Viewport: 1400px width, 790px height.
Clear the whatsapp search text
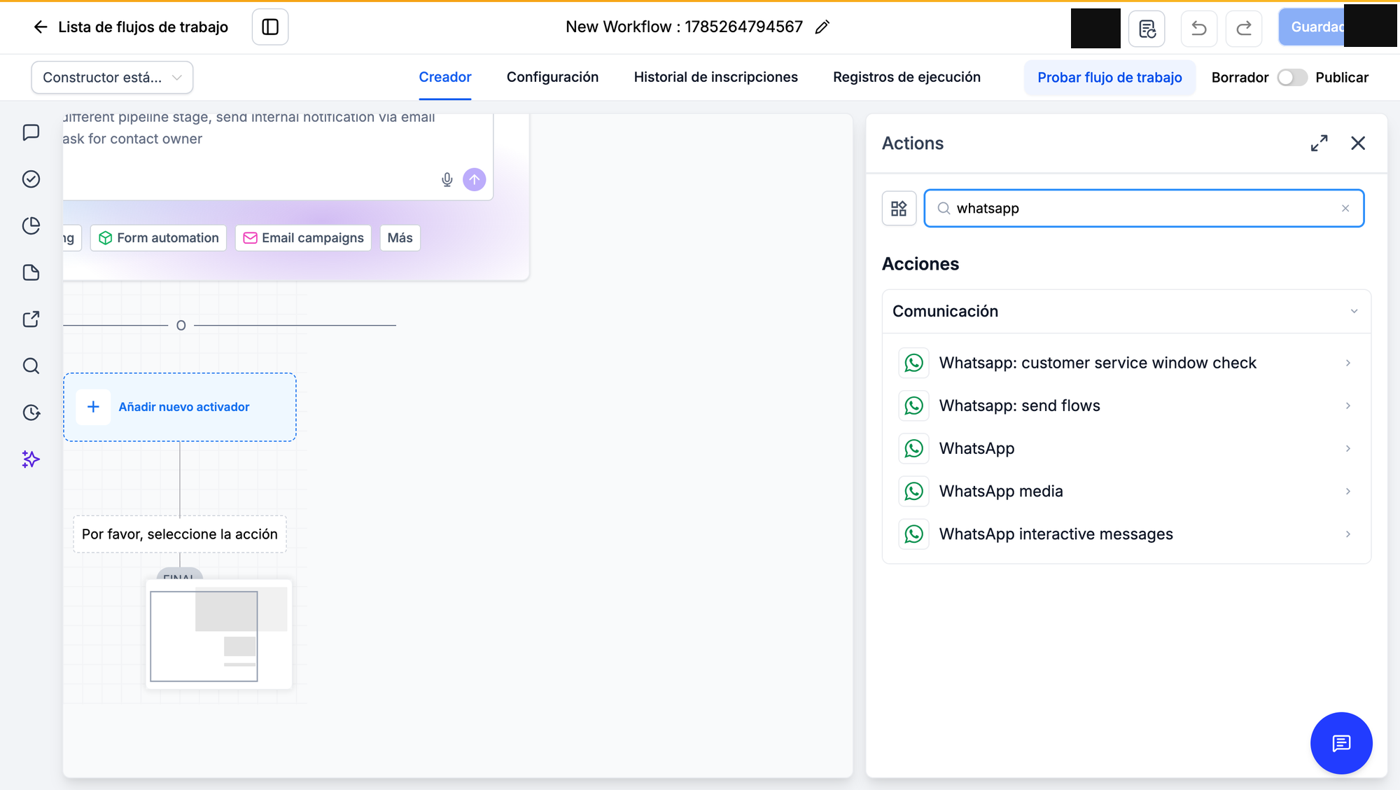pyautogui.click(x=1345, y=208)
